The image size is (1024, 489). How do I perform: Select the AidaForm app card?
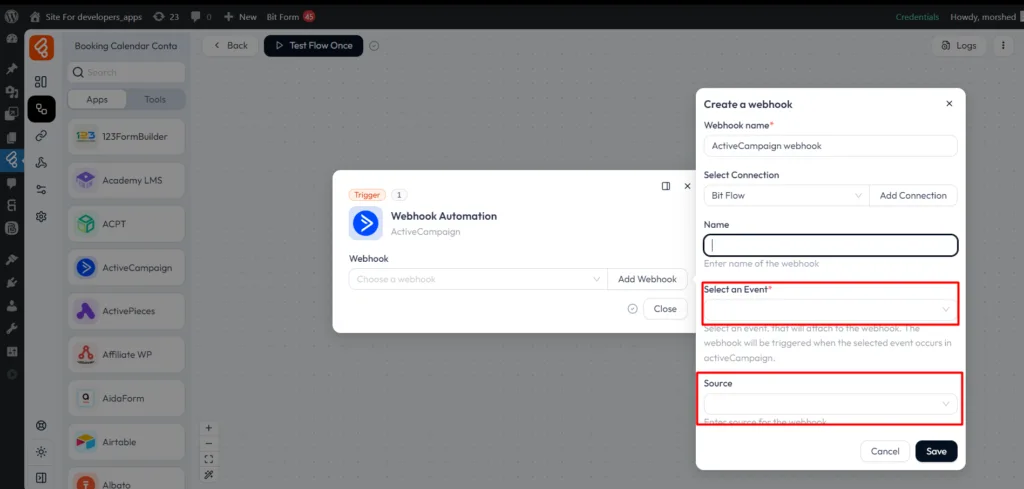[126, 398]
